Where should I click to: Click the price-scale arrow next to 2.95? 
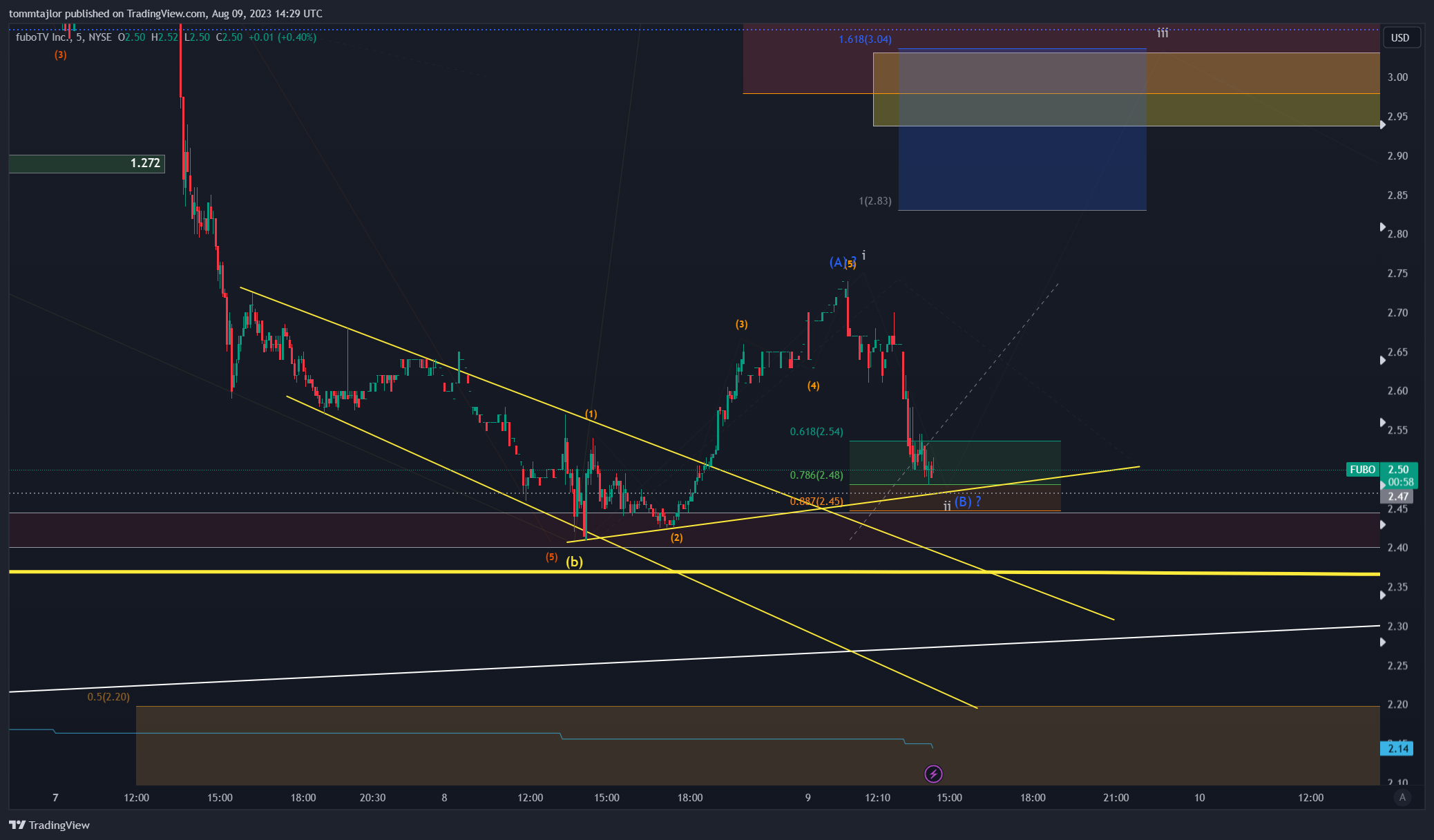[1382, 125]
